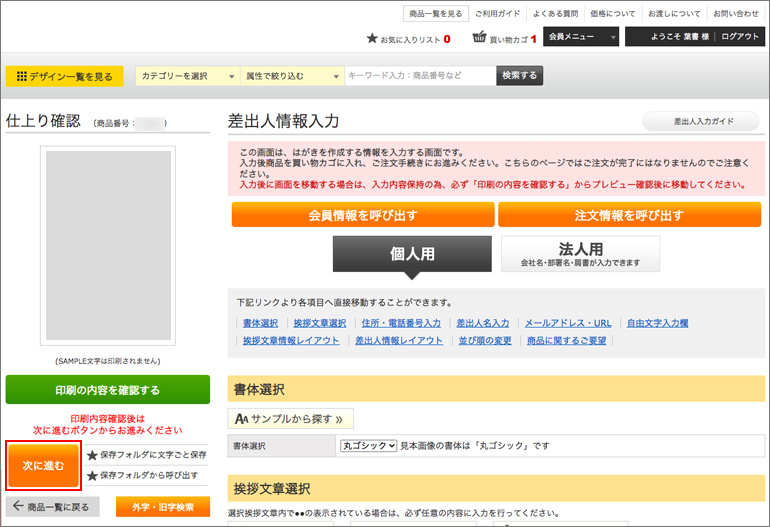Screen dimensions: 770x527
Task: Click back arrow on 商品一覧に戻る
Action: pyautogui.click(x=18, y=506)
